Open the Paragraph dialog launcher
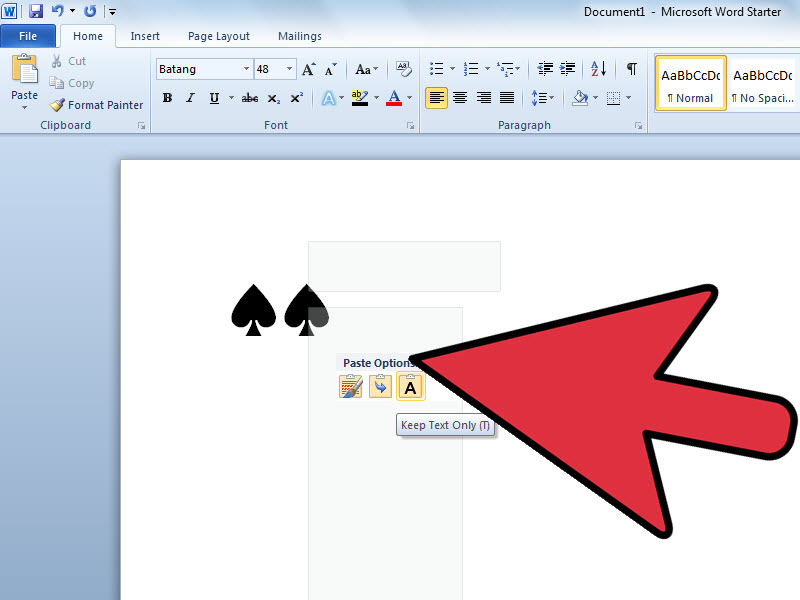 pyautogui.click(x=638, y=126)
